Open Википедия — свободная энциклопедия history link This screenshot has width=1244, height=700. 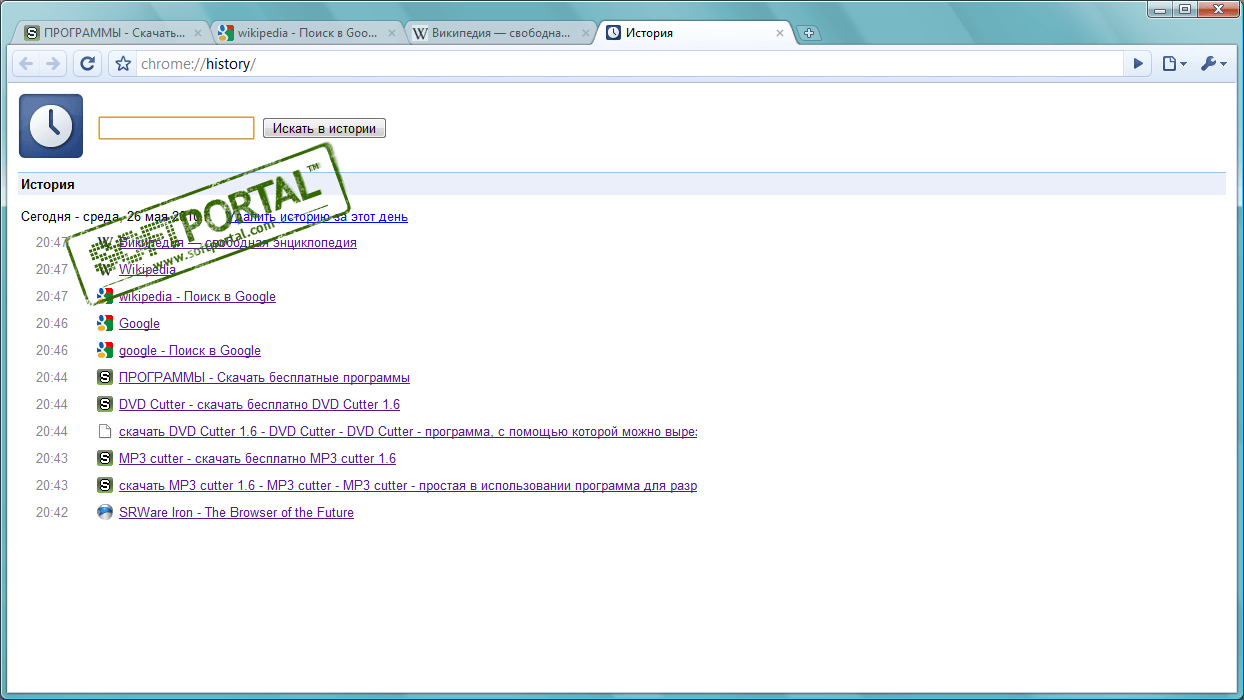click(x=237, y=242)
